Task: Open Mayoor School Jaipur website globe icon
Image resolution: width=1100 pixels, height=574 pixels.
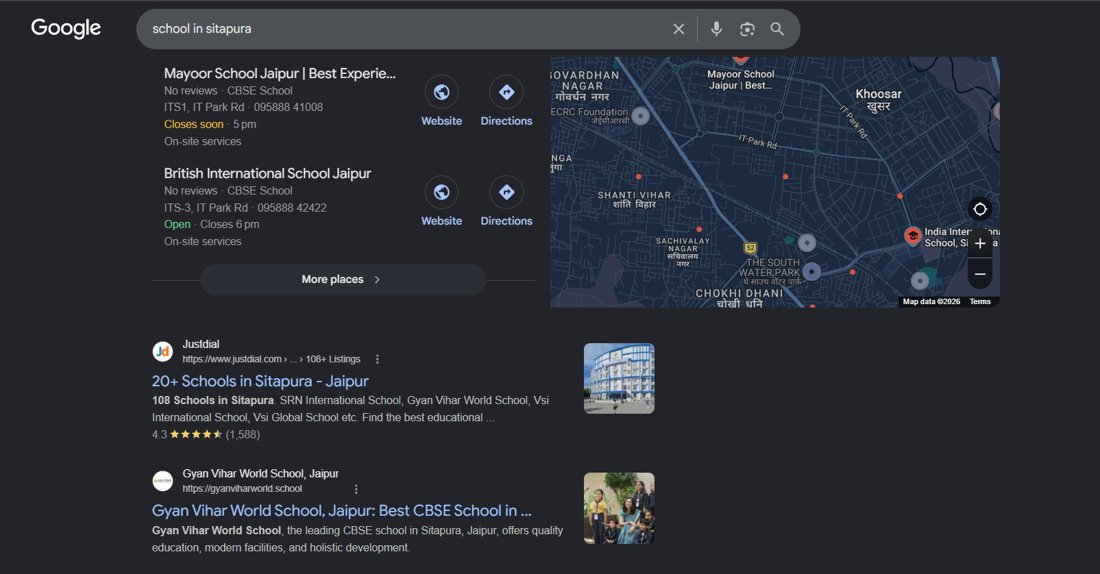Action: [x=441, y=92]
